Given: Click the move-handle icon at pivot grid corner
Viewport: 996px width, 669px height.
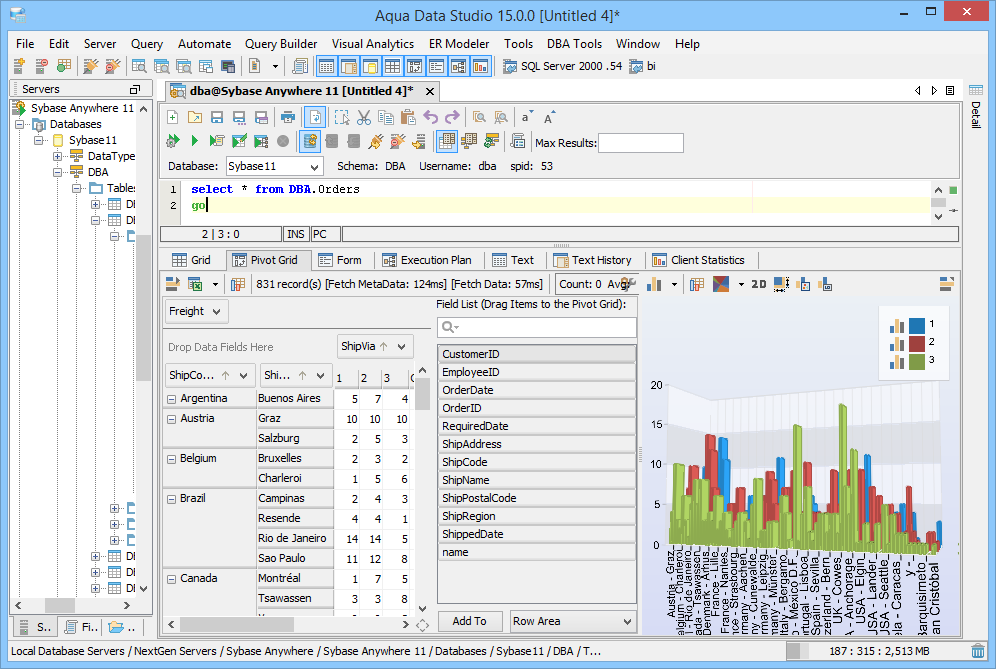Looking at the screenshot, I should (x=422, y=626).
